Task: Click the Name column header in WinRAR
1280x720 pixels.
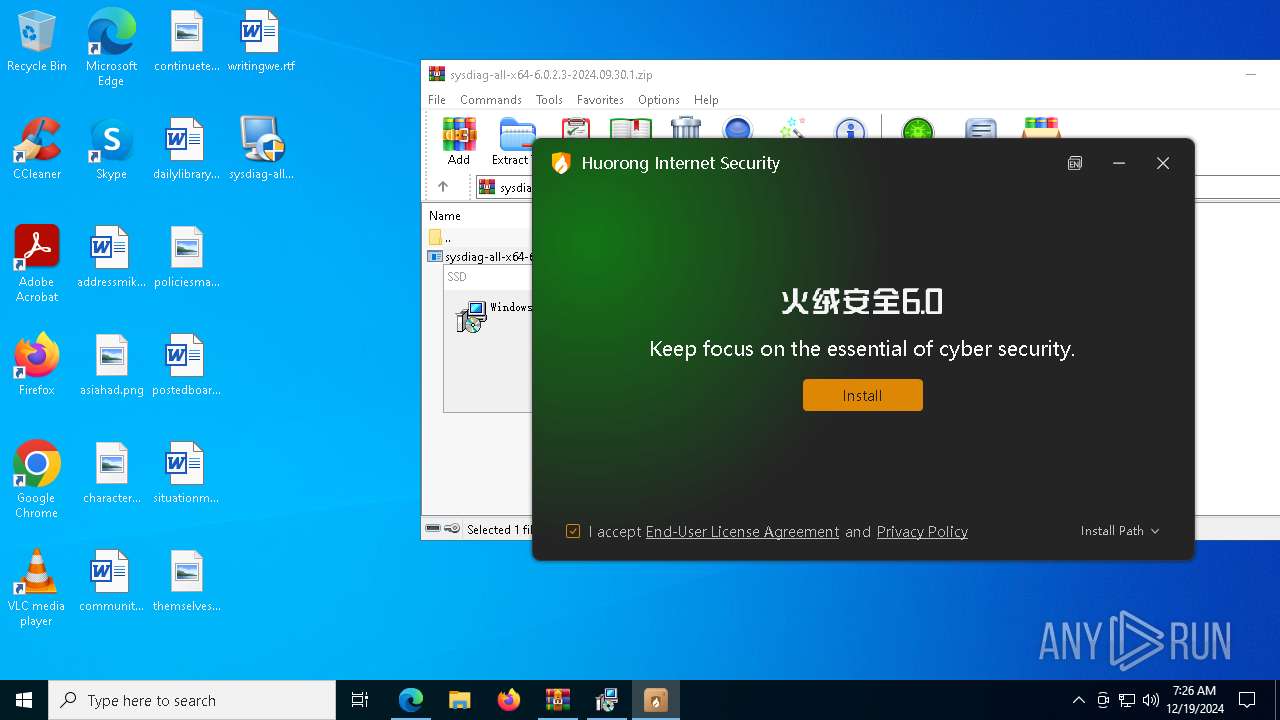Action: point(445,216)
